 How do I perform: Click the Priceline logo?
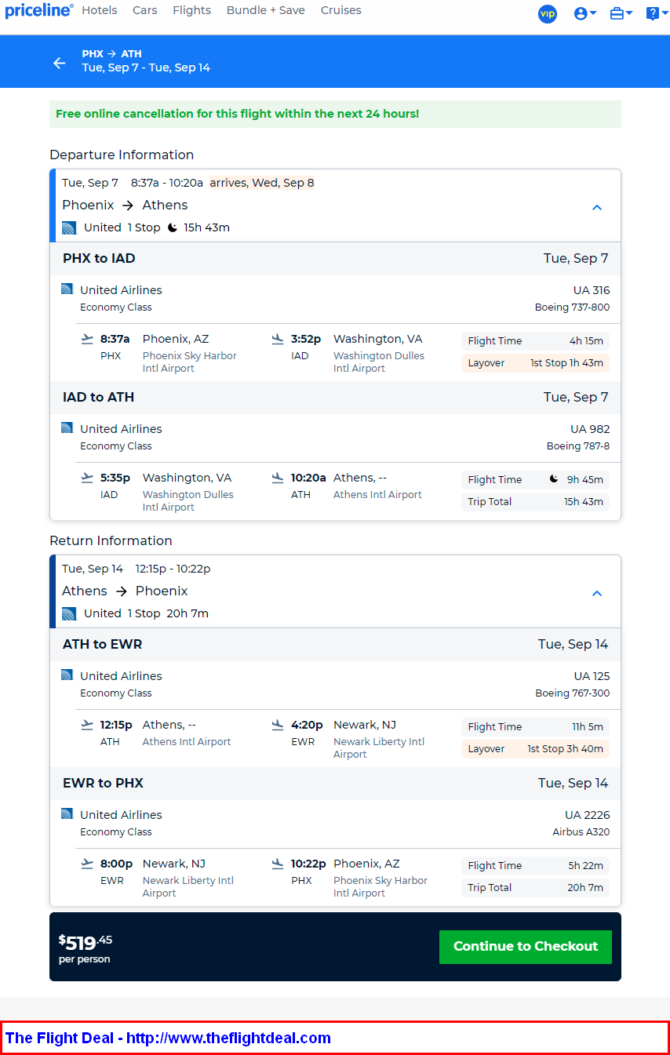(38, 11)
